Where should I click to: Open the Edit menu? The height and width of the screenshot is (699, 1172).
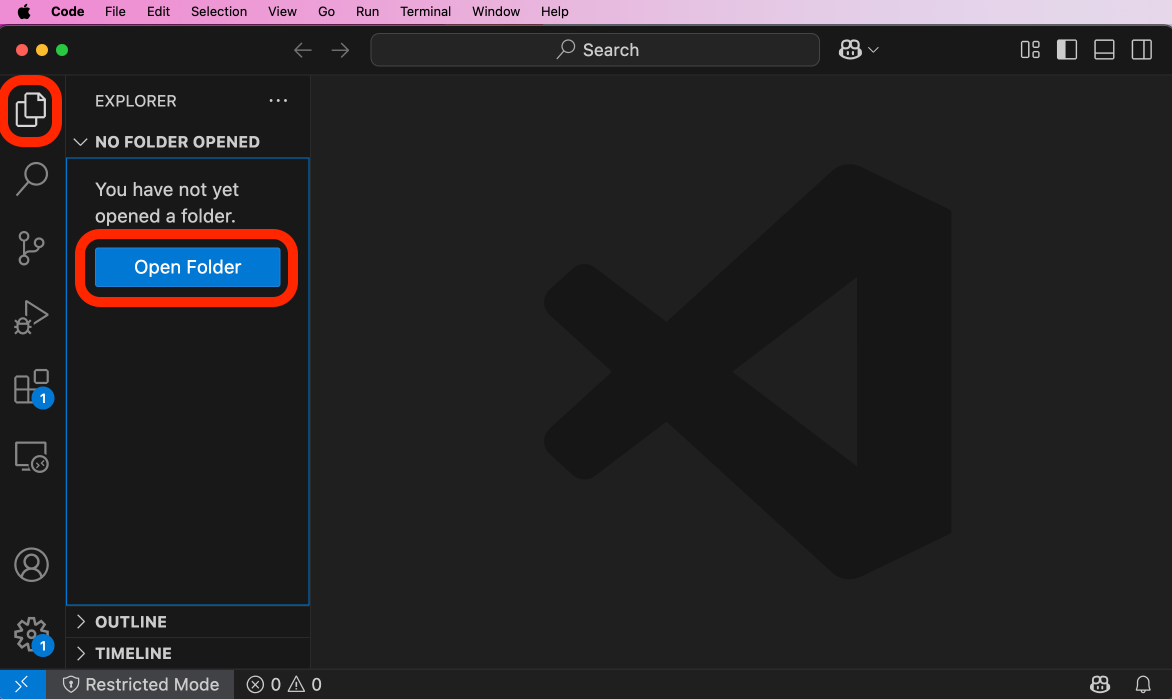158,12
